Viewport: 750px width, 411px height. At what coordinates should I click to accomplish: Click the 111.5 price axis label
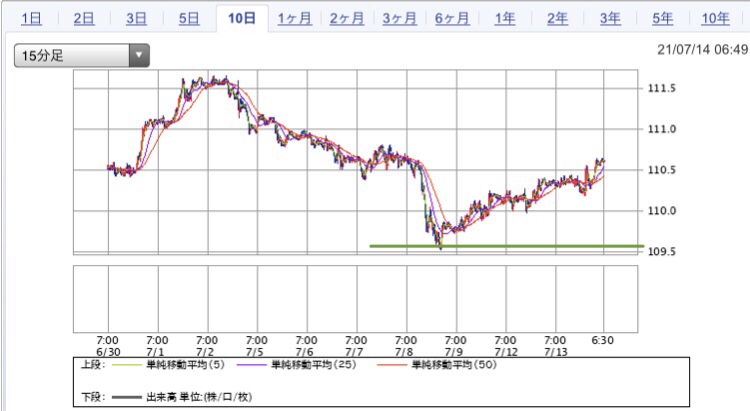pyautogui.click(x=662, y=88)
